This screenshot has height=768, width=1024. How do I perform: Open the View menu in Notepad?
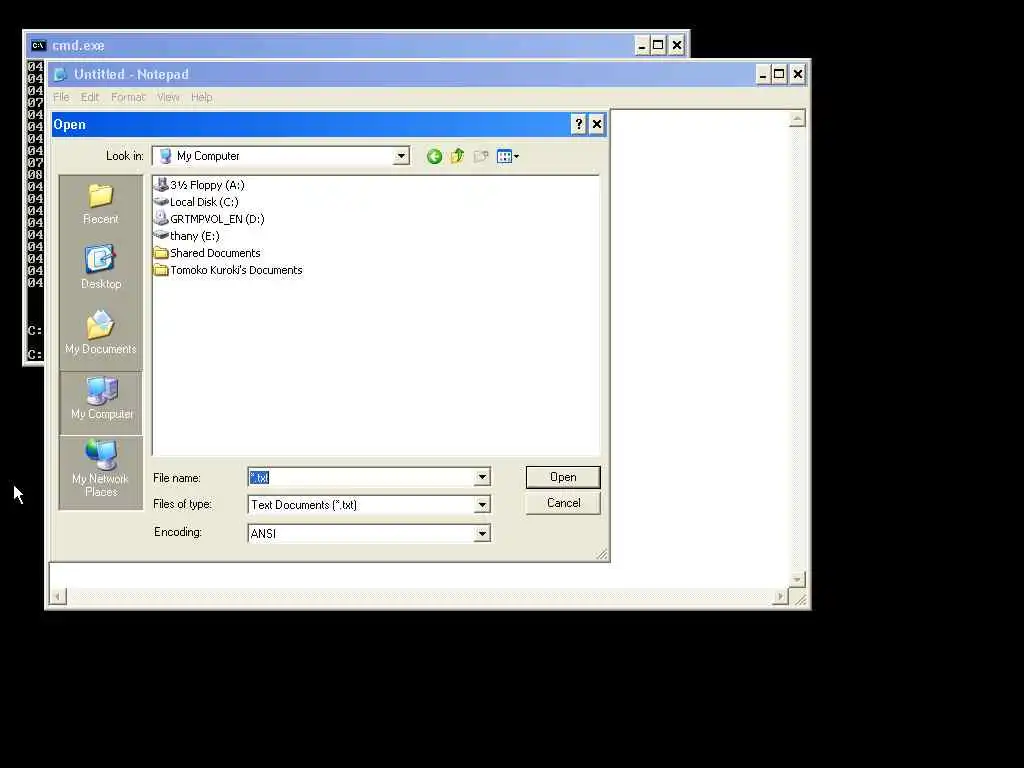[168, 97]
